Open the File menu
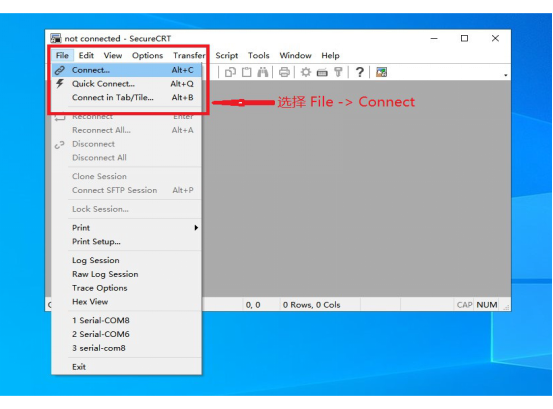The width and height of the screenshot is (553, 409). [62, 55]
